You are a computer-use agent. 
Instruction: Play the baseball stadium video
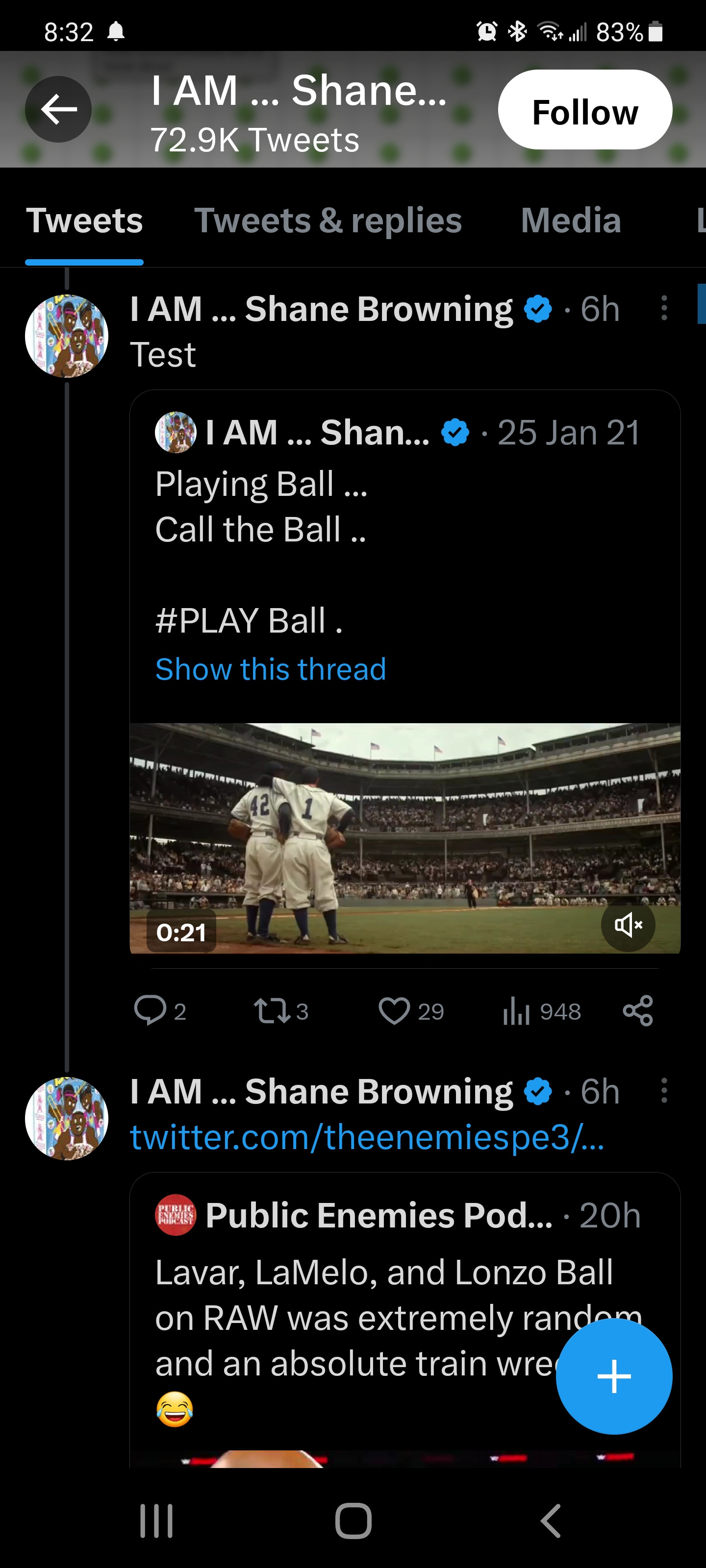pos(404,837)
